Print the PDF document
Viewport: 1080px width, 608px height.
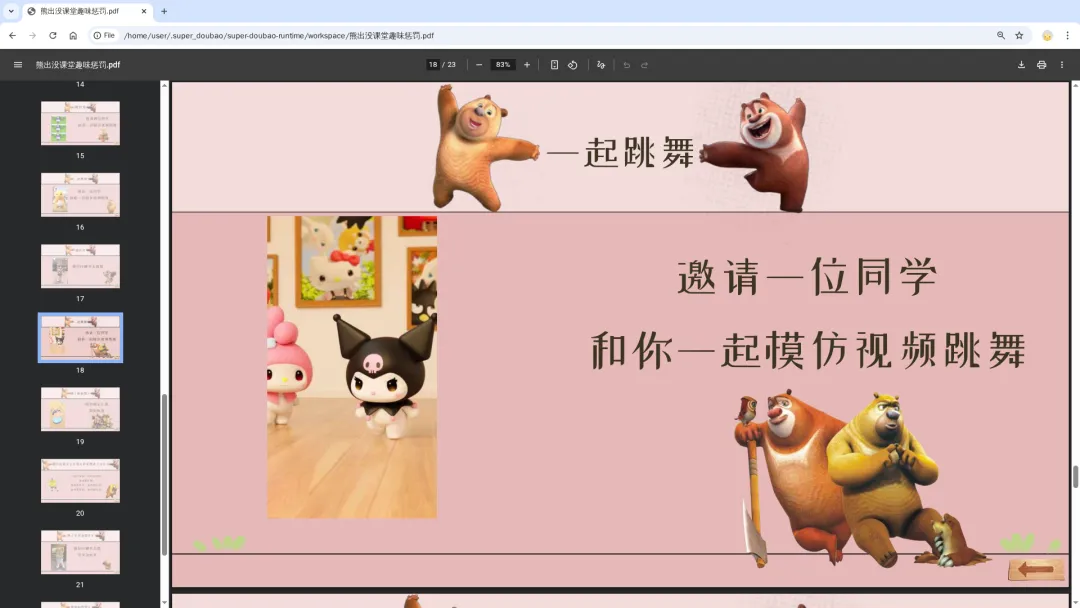tap(1041, 65)
